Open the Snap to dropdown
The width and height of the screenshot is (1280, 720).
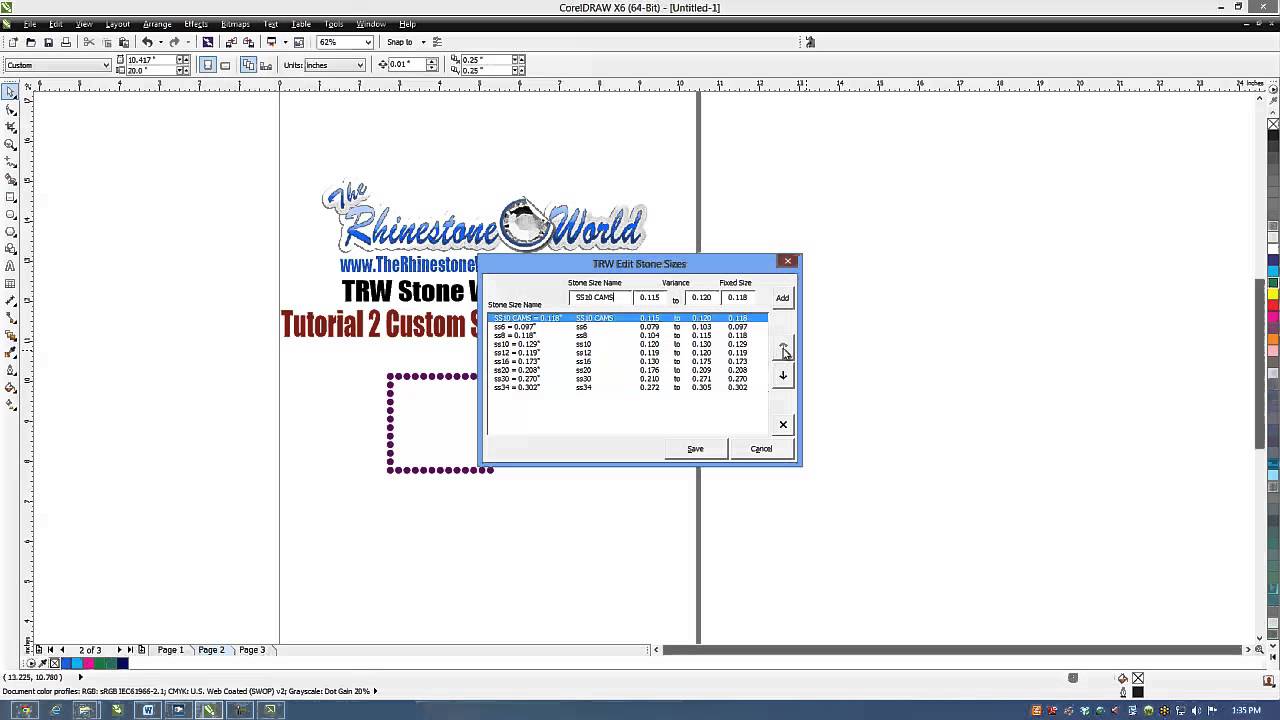423,42
